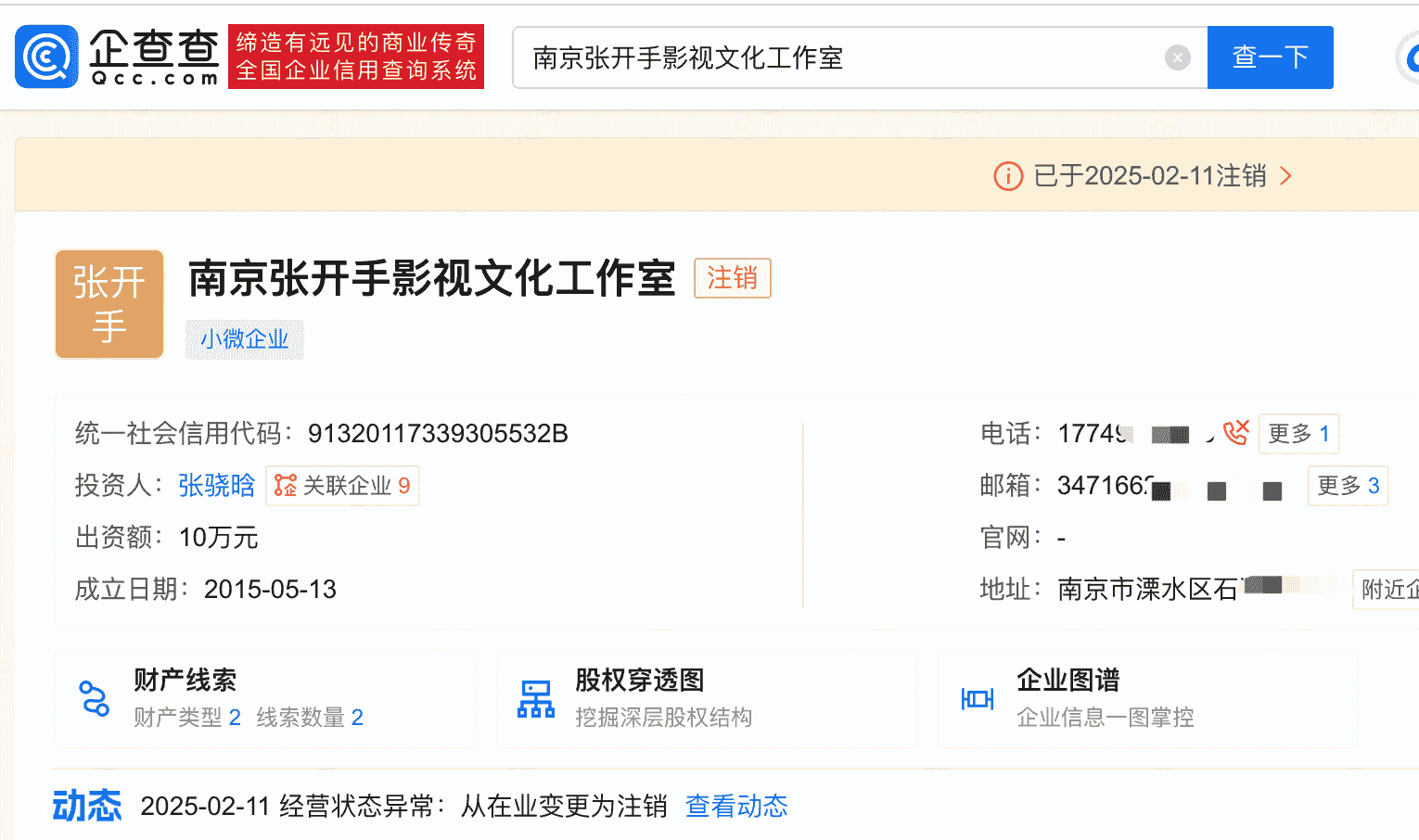This screenshot has height=840, width=1419.
Task: Clear the search box with the x icon
Action: (x=1177, y=57)
